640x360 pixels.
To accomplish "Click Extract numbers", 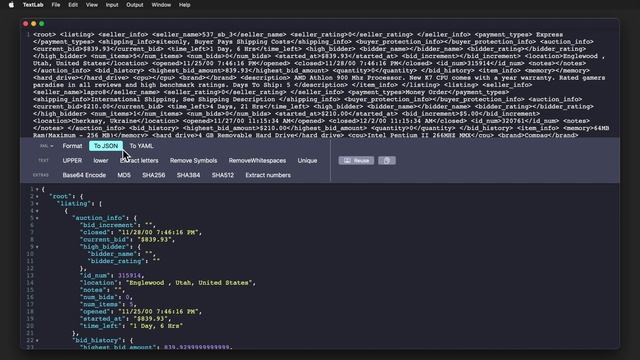I will pos(268,175).
